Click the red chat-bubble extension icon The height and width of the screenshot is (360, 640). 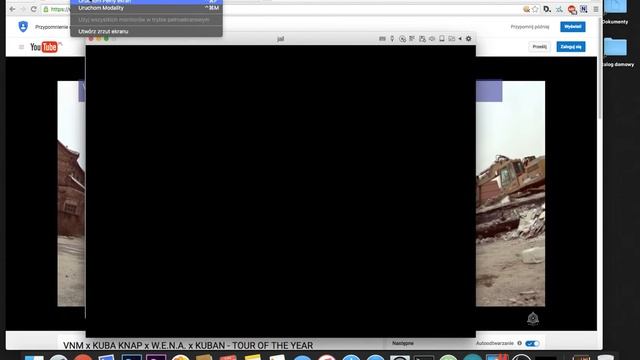click(572, 9)
